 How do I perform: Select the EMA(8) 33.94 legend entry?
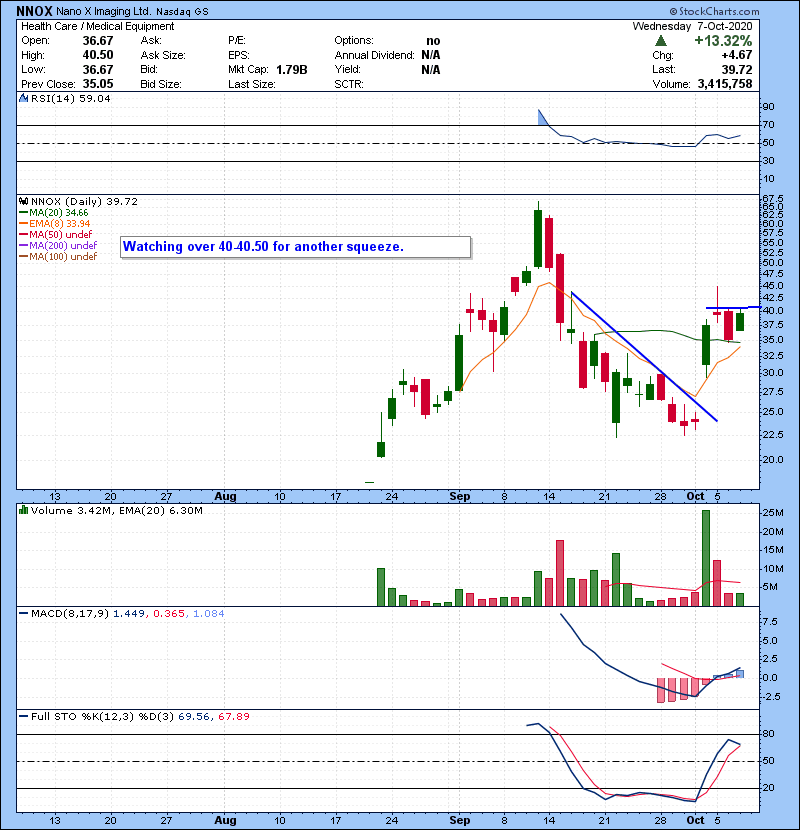(55, 223)
